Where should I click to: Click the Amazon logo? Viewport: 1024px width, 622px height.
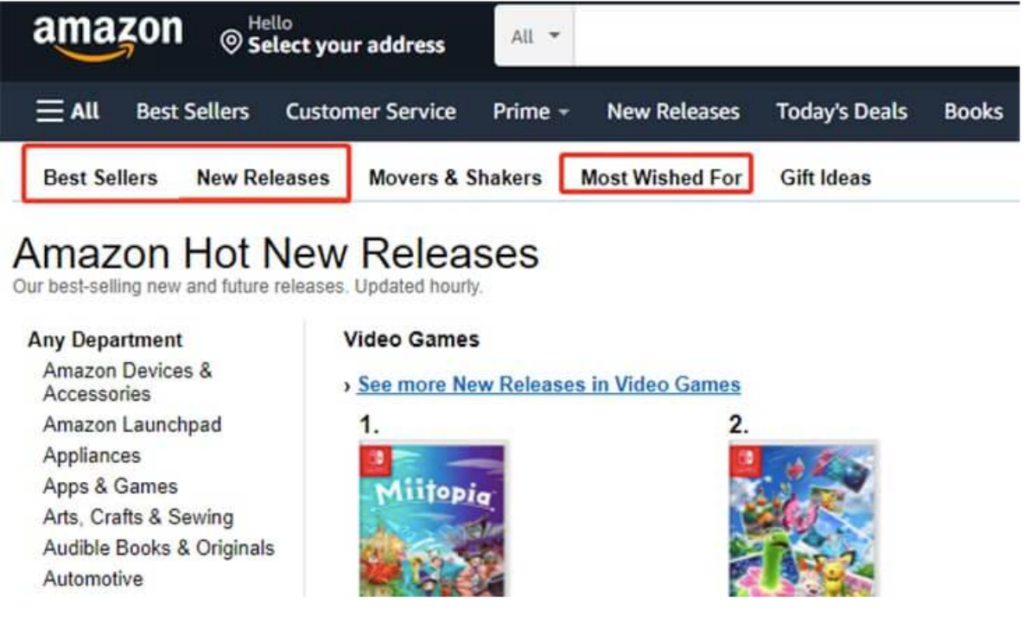[108, 38]
